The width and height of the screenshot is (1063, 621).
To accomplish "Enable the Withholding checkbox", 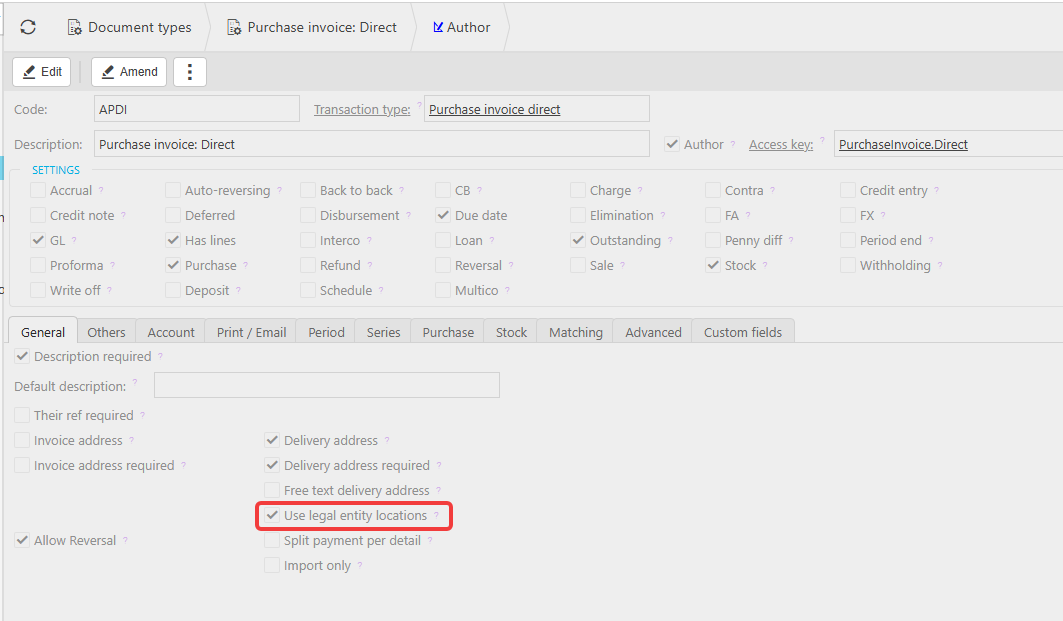I will [847, 266].
